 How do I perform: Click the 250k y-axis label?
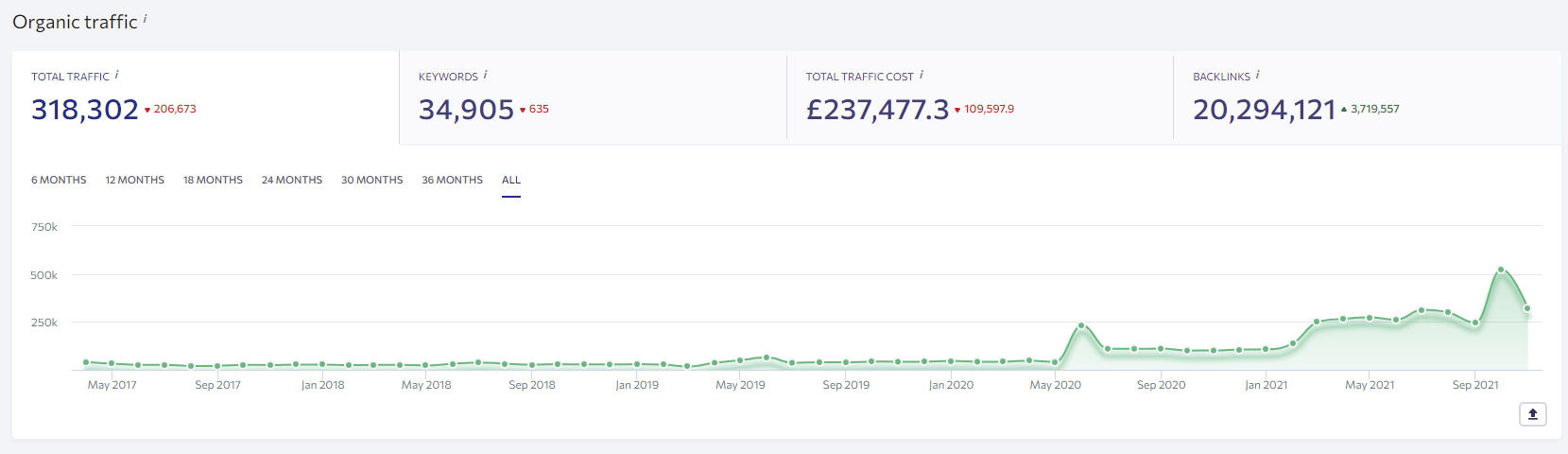click(x=44, y=323)
